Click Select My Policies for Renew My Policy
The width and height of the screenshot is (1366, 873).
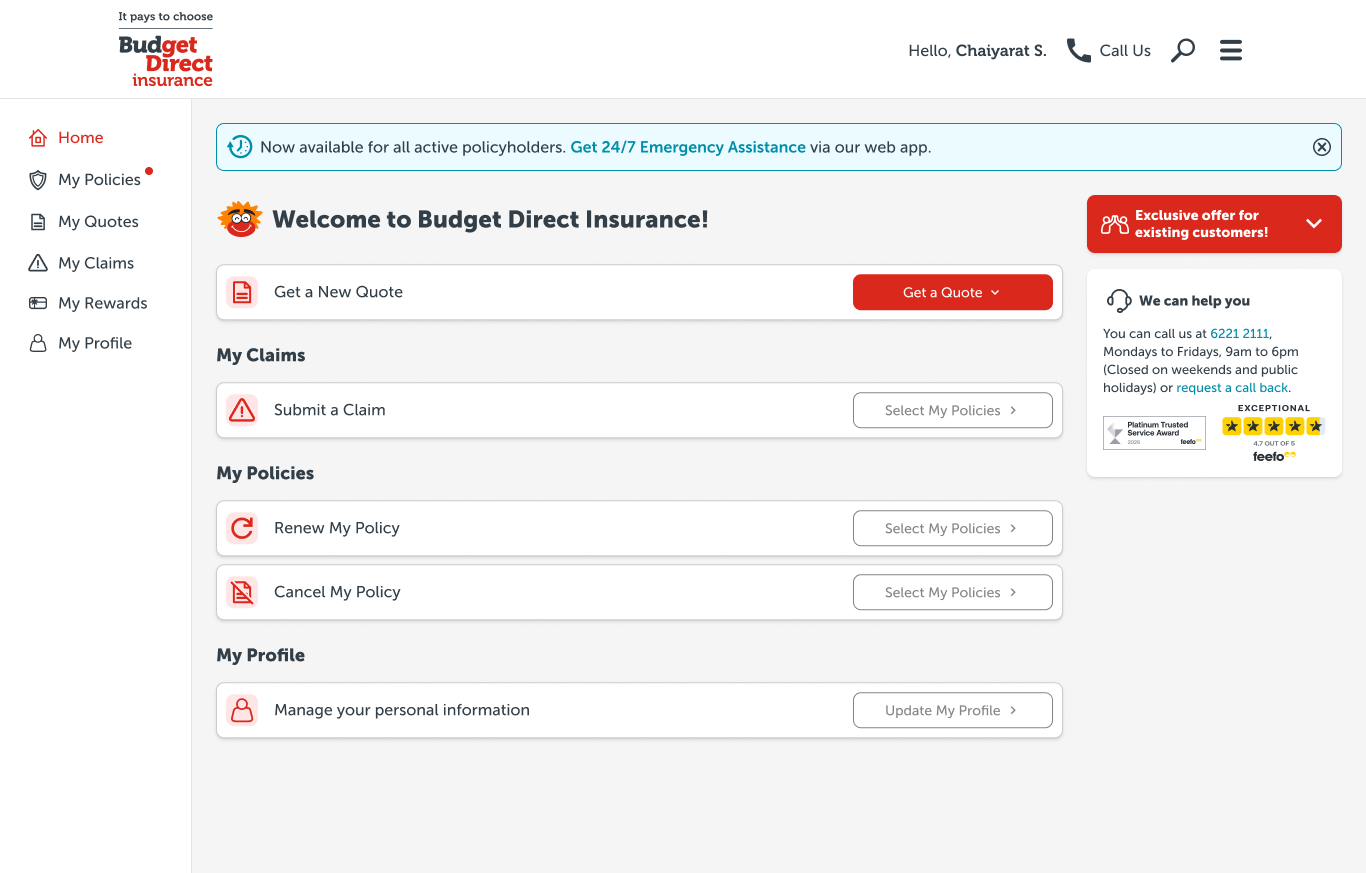click(953, 528)
